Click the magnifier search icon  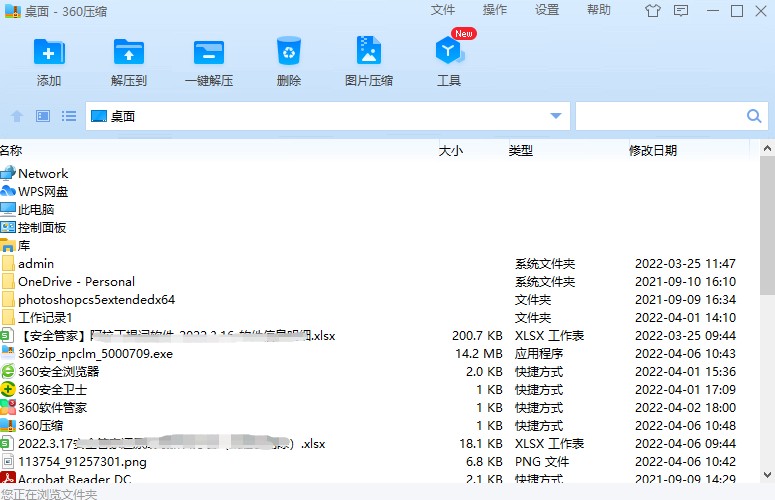(755, 116)
